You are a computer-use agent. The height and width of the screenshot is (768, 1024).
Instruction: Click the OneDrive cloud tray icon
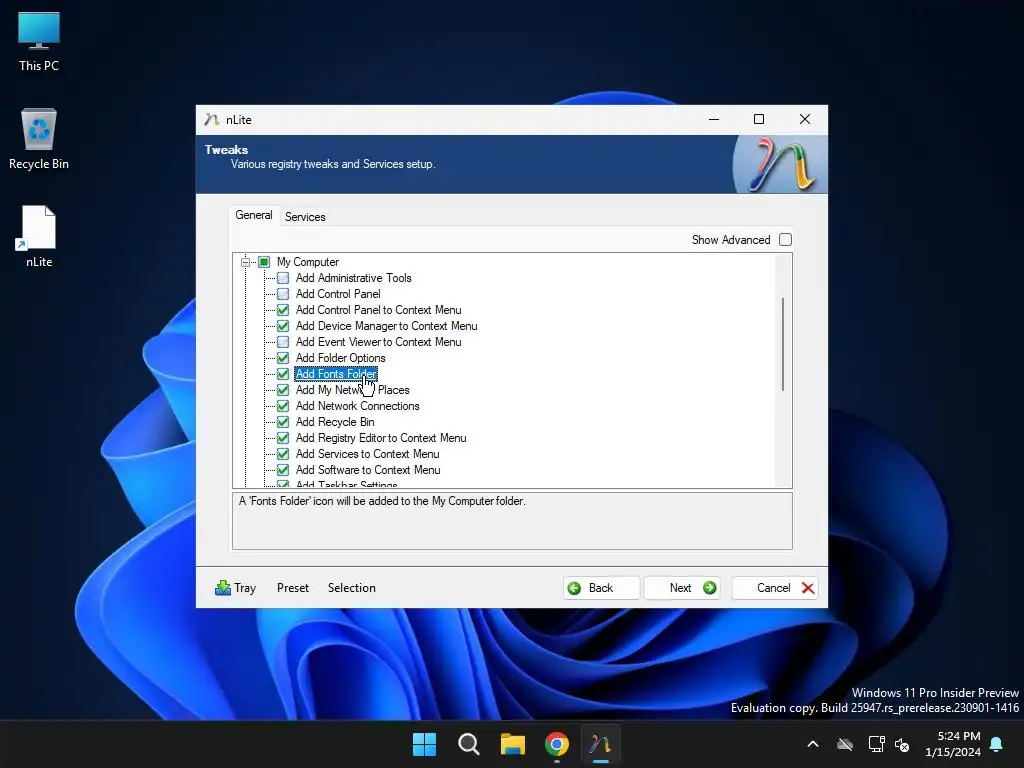[845, 744]
